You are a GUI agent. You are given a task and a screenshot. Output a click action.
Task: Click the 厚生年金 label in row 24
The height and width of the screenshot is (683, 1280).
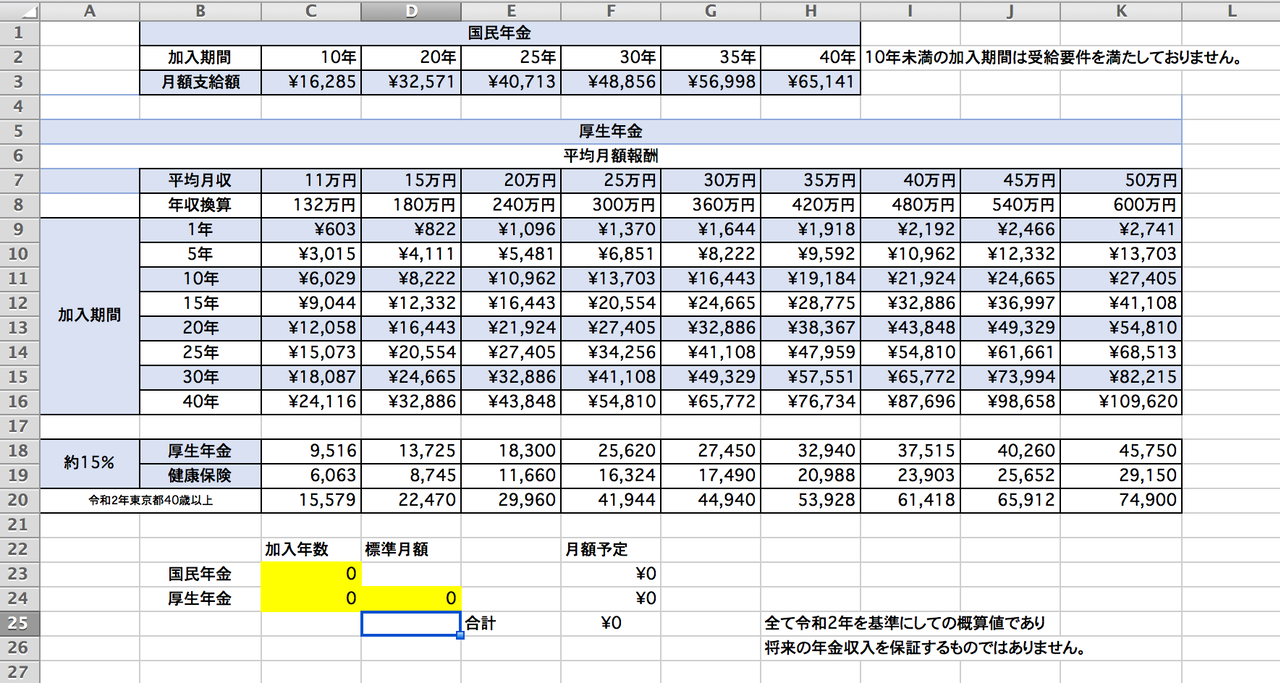pyautogui.click(x=201, y=598)
